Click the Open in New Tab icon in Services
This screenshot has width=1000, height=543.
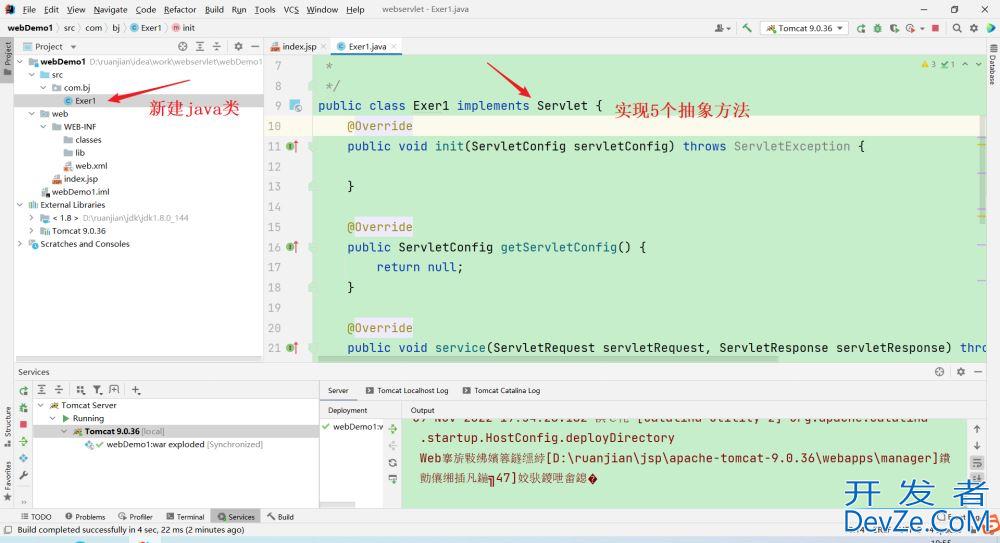pos(114,390)
